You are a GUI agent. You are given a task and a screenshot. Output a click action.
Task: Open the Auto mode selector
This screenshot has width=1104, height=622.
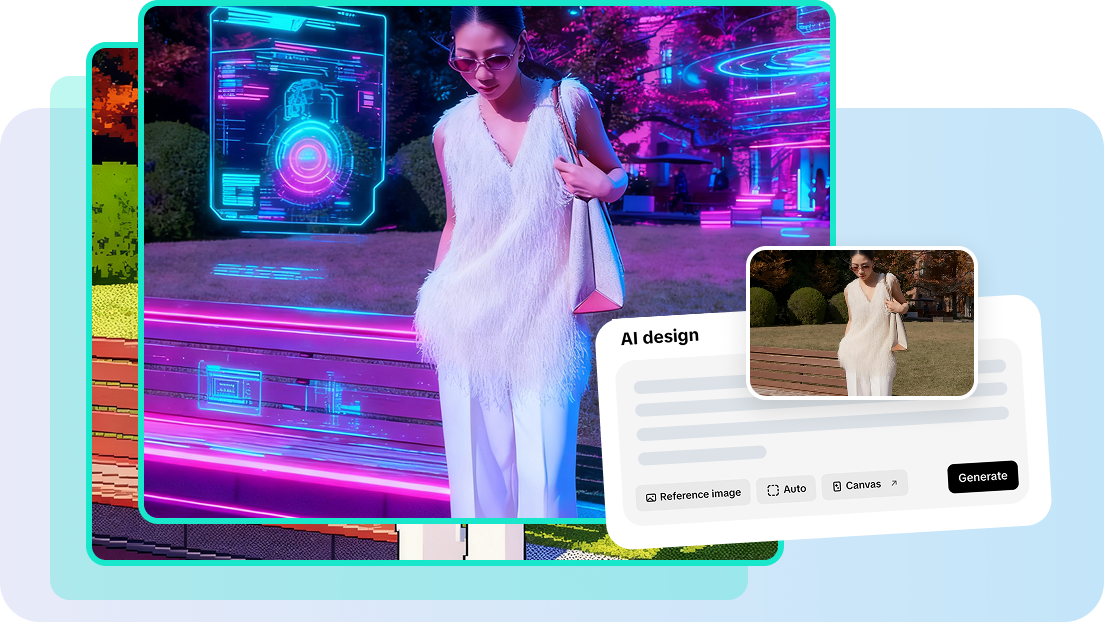(x=787, y=488)
